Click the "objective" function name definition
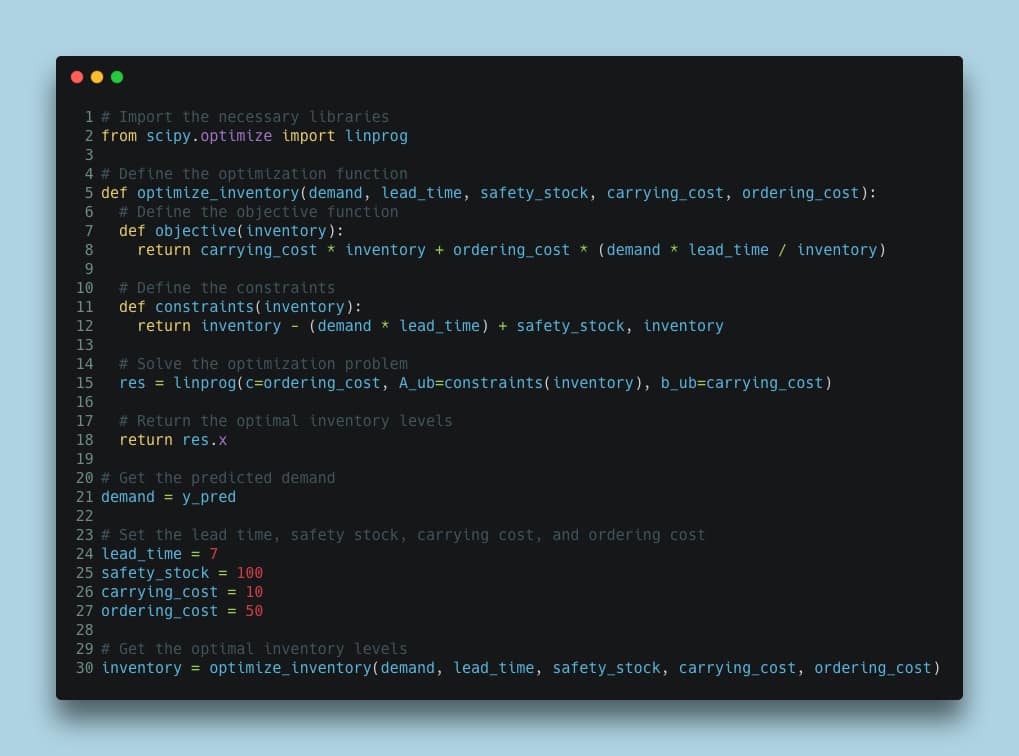The image size is (1019, 756). tap(195, 231)
